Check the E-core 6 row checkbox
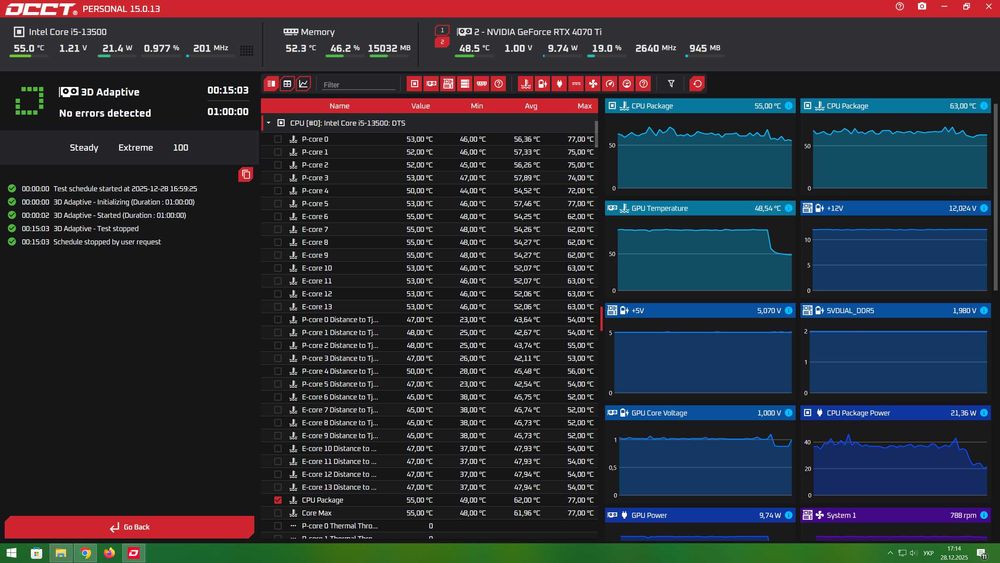Screen dimensions: 1000x563 point(277,216)
